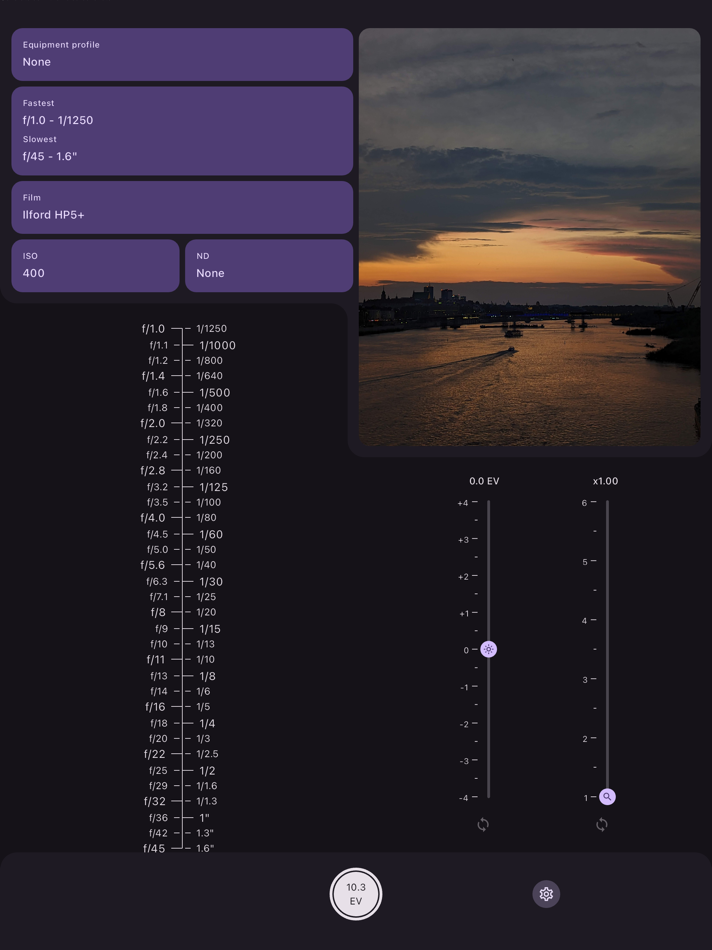Screen dimensions: 712x950
Task: Select the 1/40 shutter speed value
Action: (x=206, y=565)
